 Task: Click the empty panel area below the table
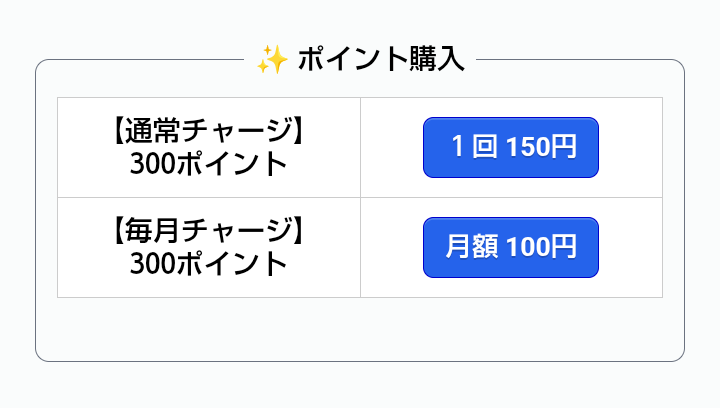tap(360, 328)
